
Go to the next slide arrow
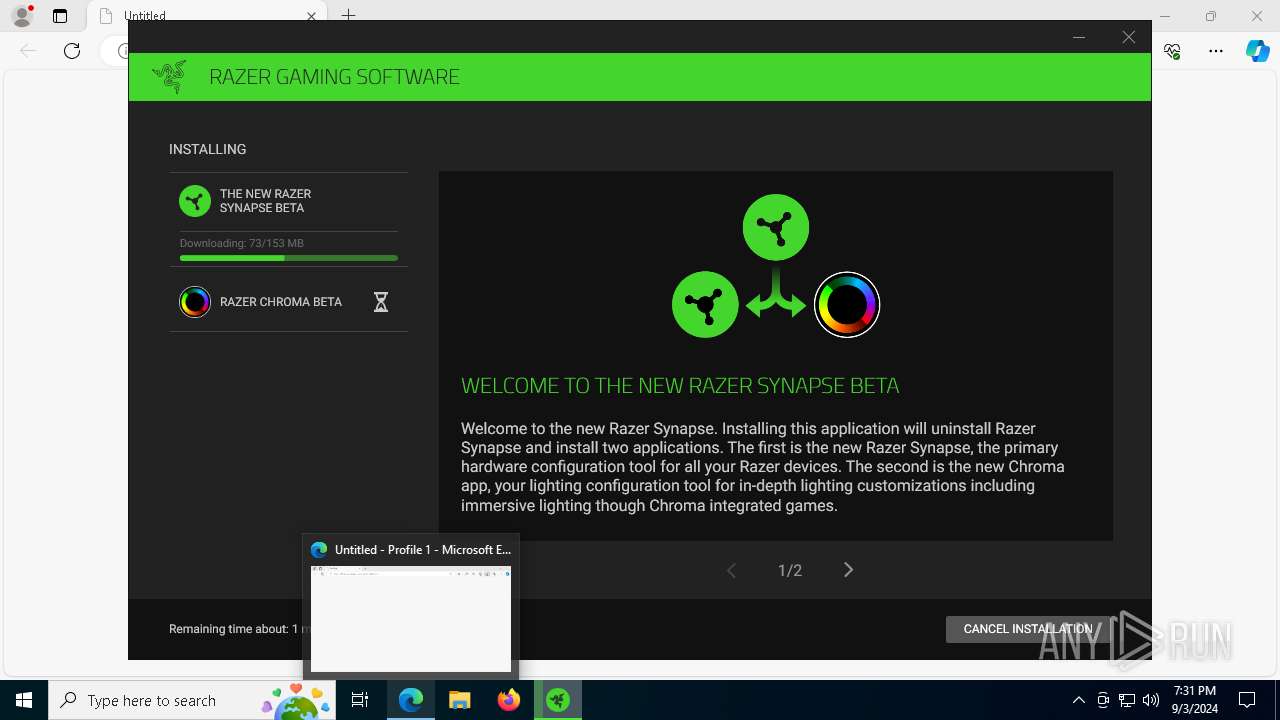point(848,570)
